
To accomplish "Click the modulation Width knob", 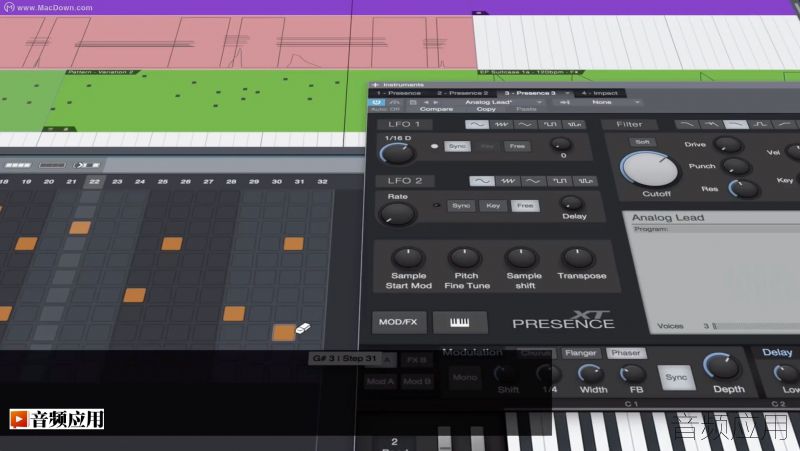I will pyautogui.click(x=591, y=374).
